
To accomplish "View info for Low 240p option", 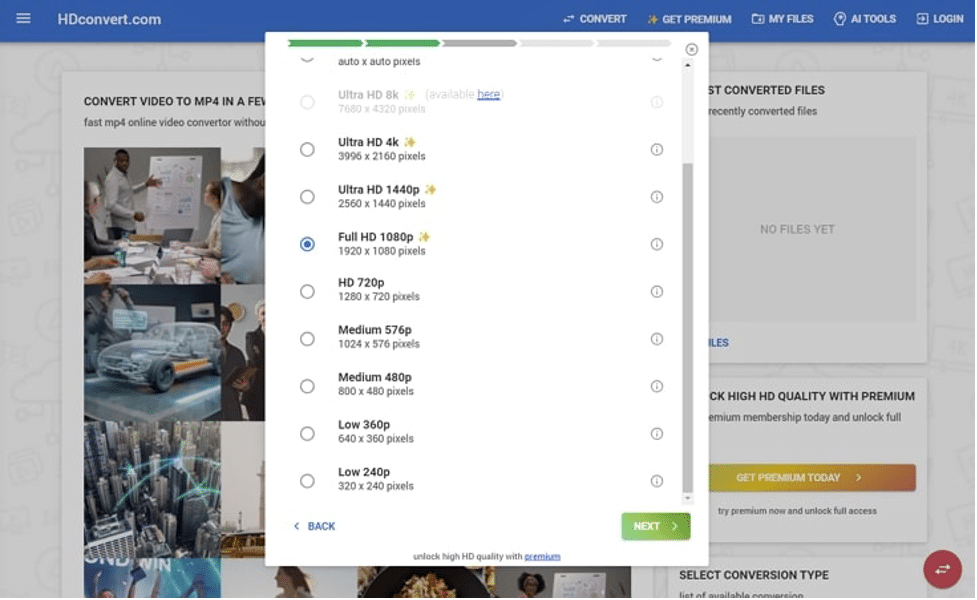I will [x=657, y=481].
